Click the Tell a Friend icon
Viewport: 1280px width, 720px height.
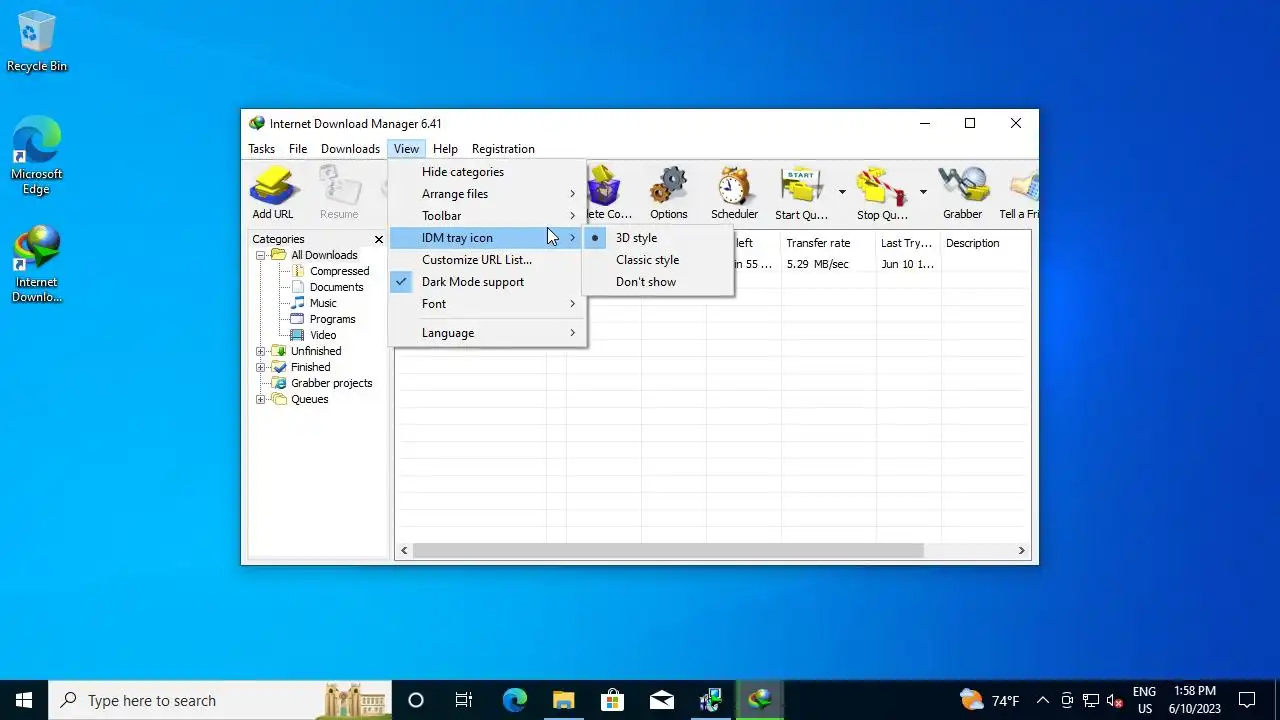tap(1019, 193)
